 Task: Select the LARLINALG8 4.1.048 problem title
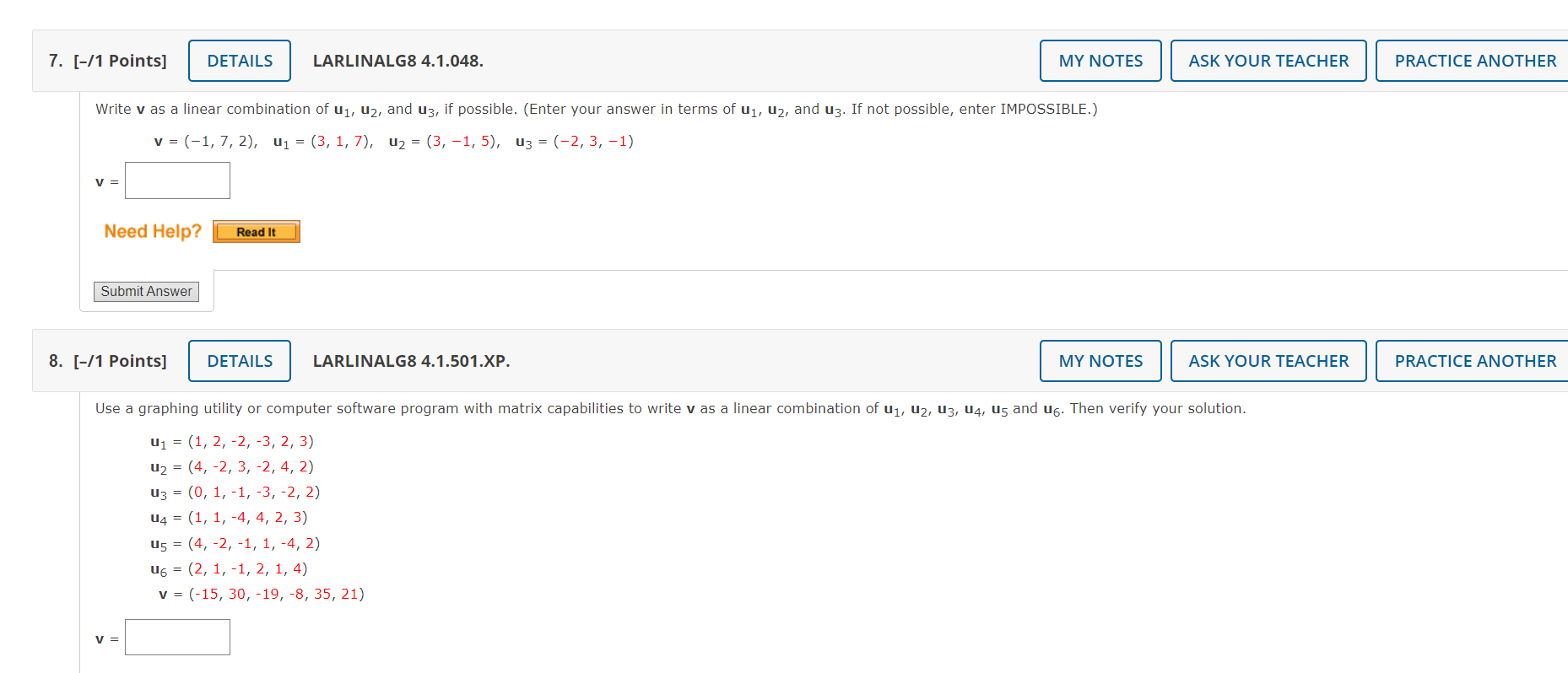397,61
